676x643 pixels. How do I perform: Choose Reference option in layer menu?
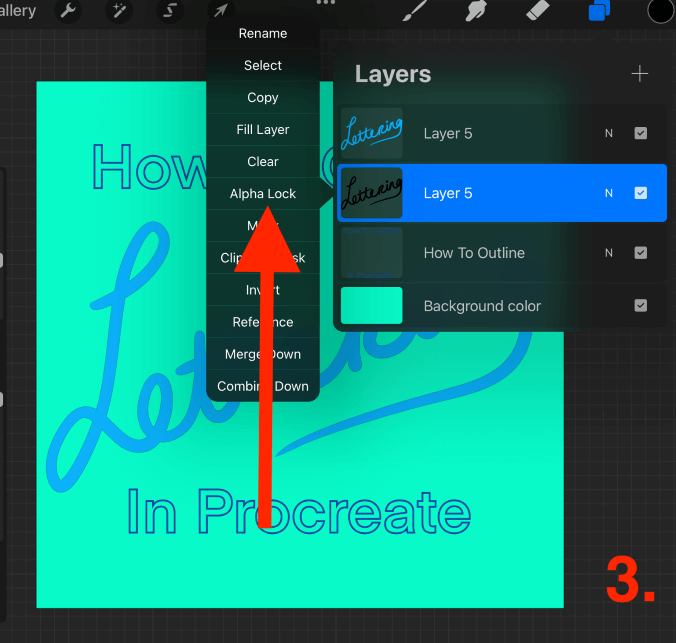coord(263,322)
